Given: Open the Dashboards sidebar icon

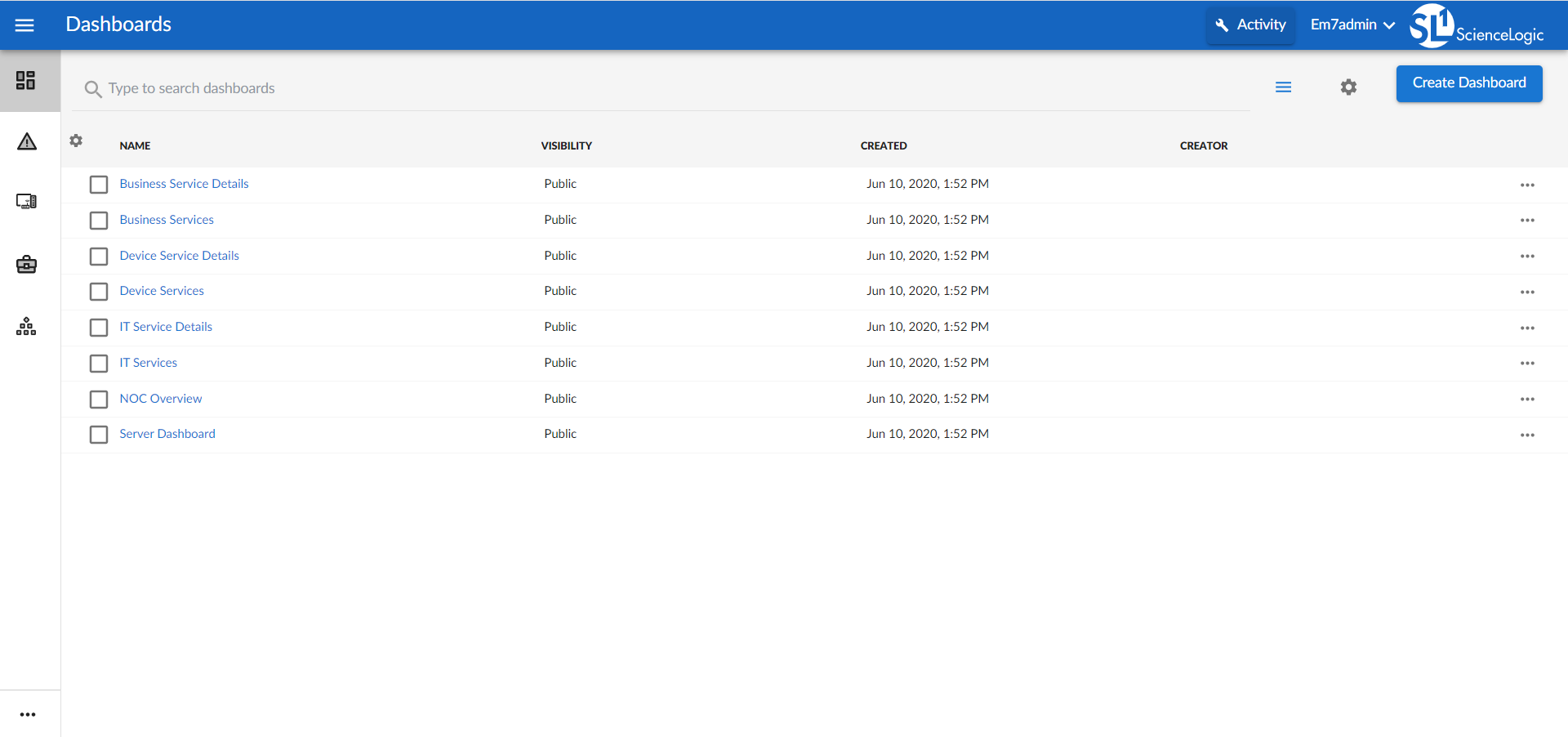Looking at the screenshot, I should pyautogui.click(x=26, y=80).
